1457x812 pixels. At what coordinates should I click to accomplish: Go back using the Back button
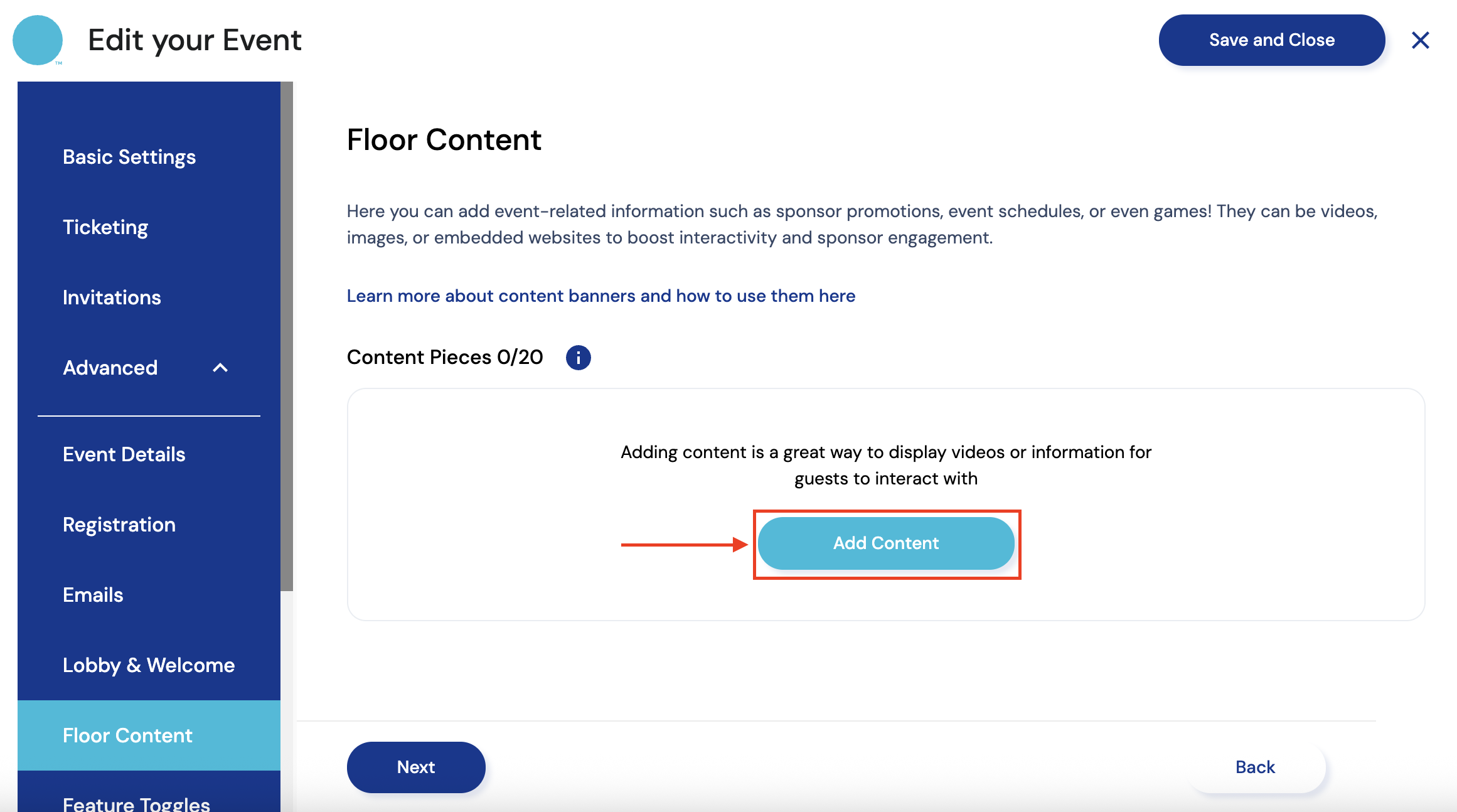pos(1255,767)
